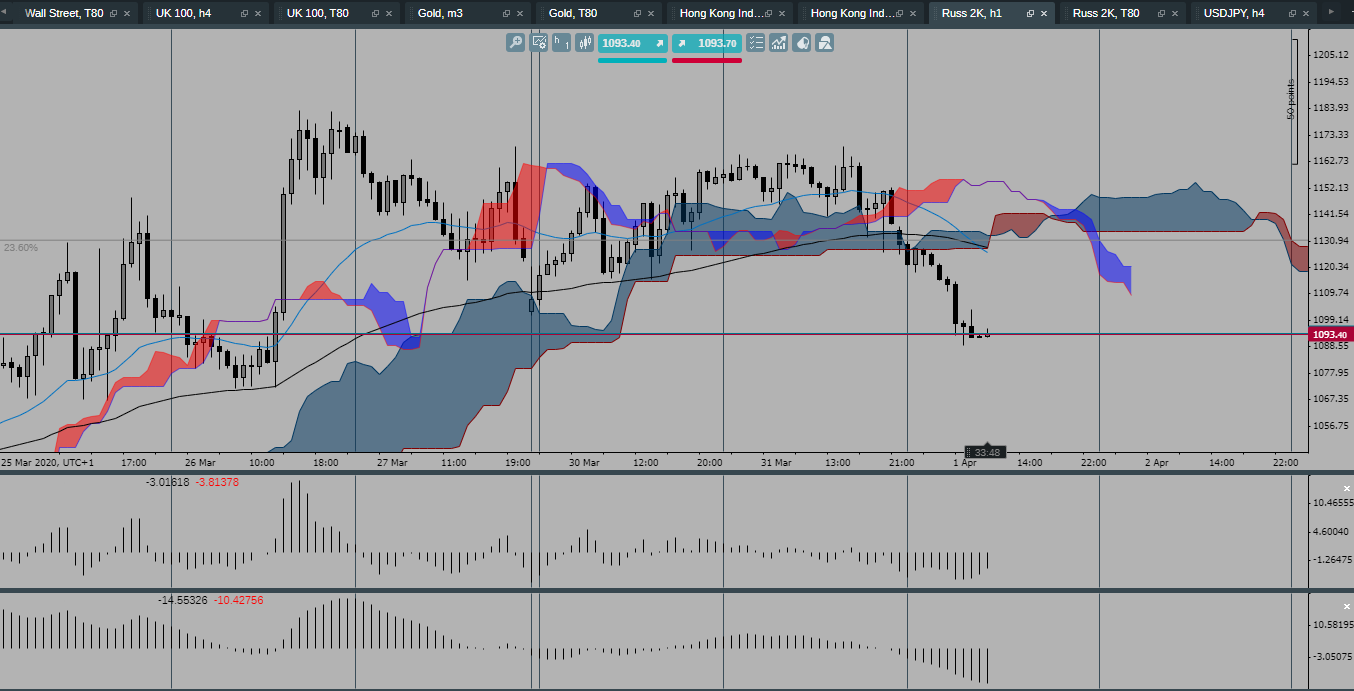Detach the Gold, T80 tab
The height and width of the screenshot is (691, 1354).
pyautogui.click(x=637, y=14)
